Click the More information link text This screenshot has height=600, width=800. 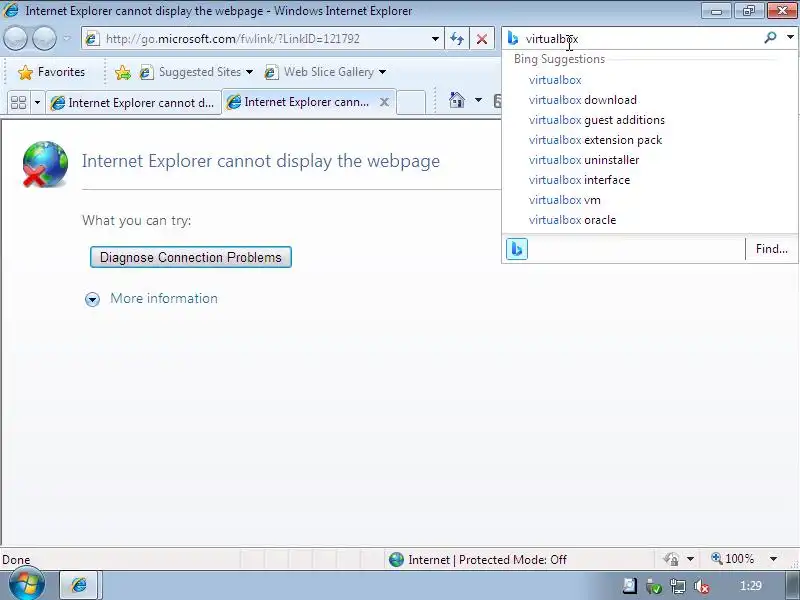164,298
